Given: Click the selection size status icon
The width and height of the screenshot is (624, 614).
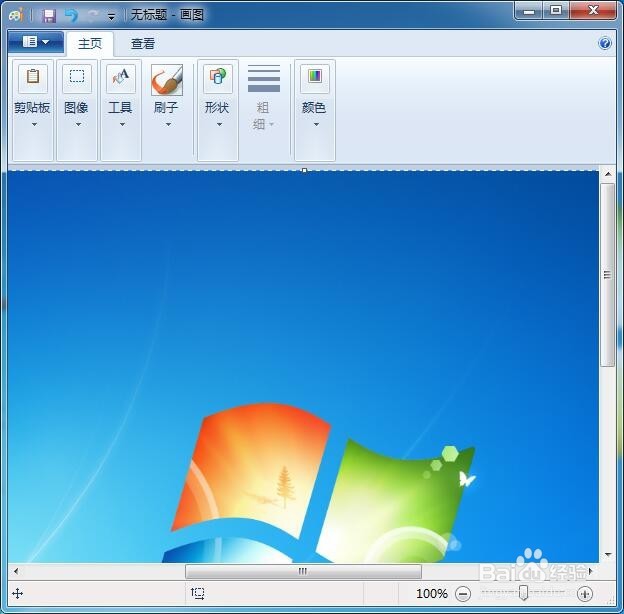Looking at the screenshot, I should pyautogui.click(x=197, y=593).
